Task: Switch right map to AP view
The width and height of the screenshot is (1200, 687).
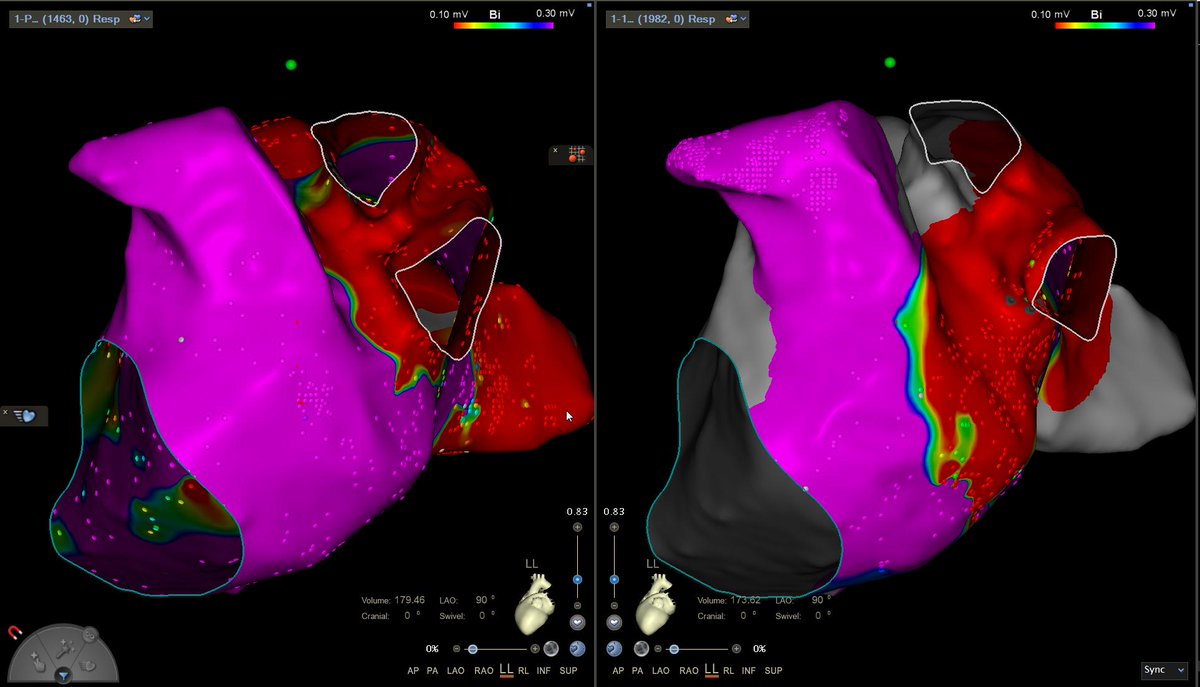Action: coord(618,671)
